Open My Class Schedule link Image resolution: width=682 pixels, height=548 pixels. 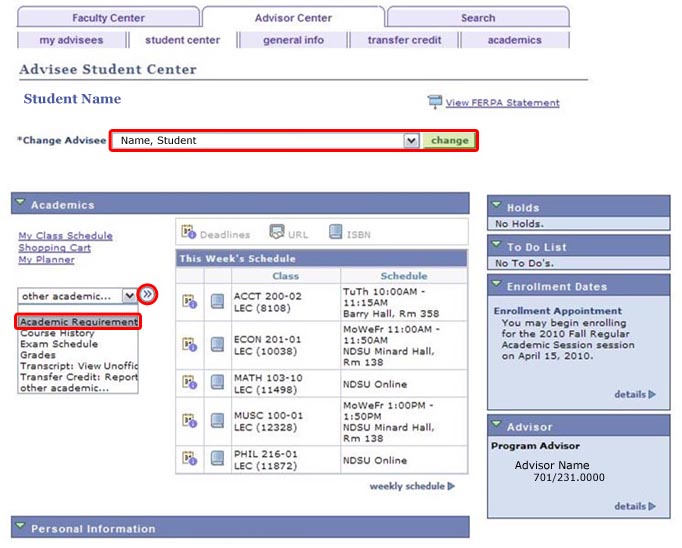coord(65,236)
